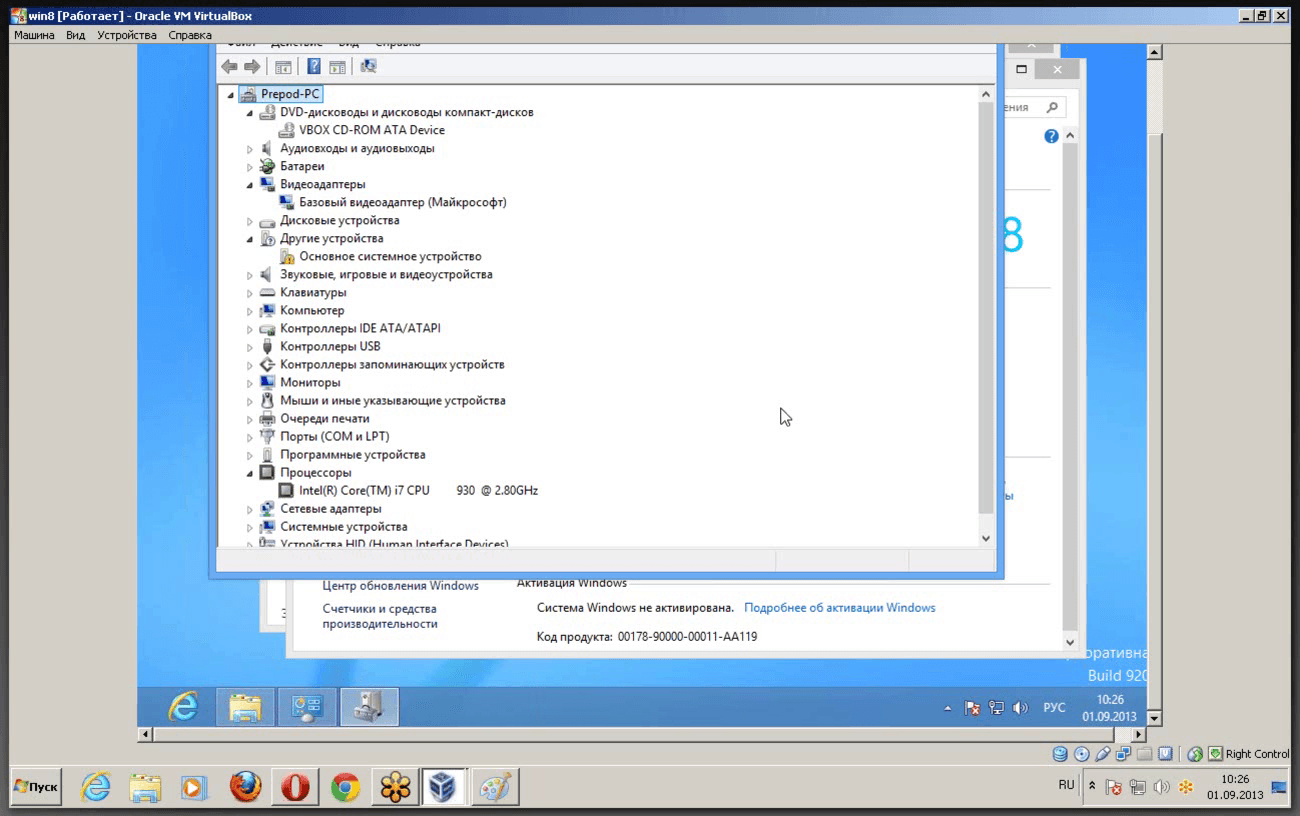1300x816 pixels.
Task: Click VirtualBox vertical scrollbar up arrow
Action: [1154, 52]
